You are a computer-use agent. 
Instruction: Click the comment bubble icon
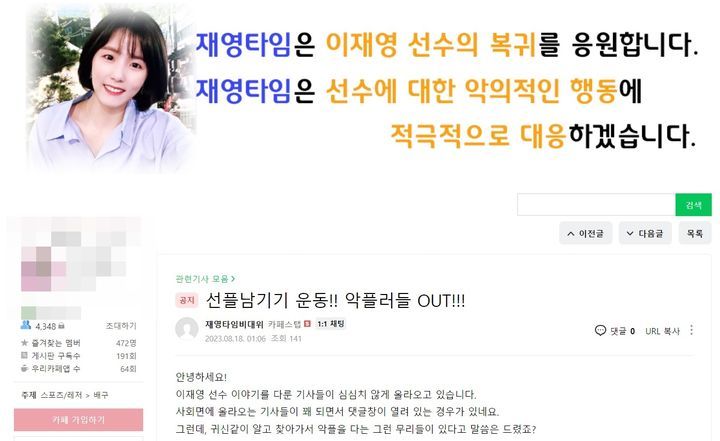pos(600,330)
